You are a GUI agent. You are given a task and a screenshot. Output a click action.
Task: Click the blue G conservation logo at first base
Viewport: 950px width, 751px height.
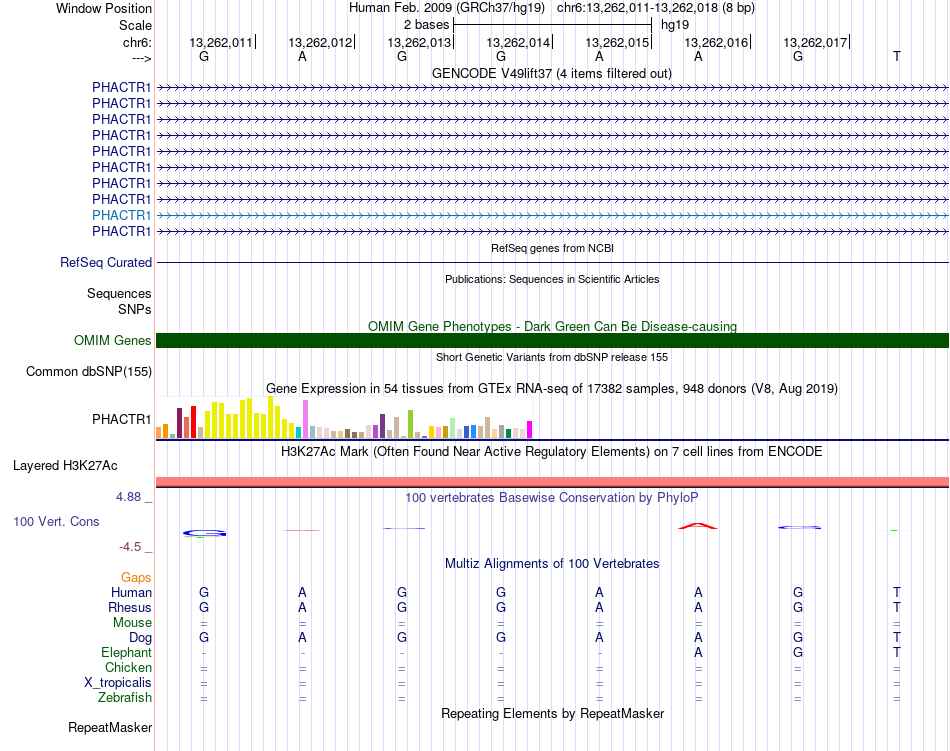[204, 533]
